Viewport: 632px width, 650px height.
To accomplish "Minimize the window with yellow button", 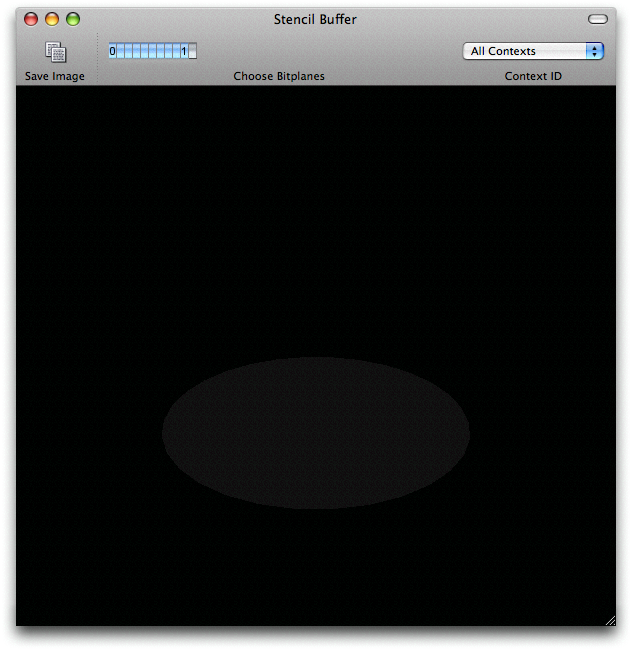I will 52,19.
